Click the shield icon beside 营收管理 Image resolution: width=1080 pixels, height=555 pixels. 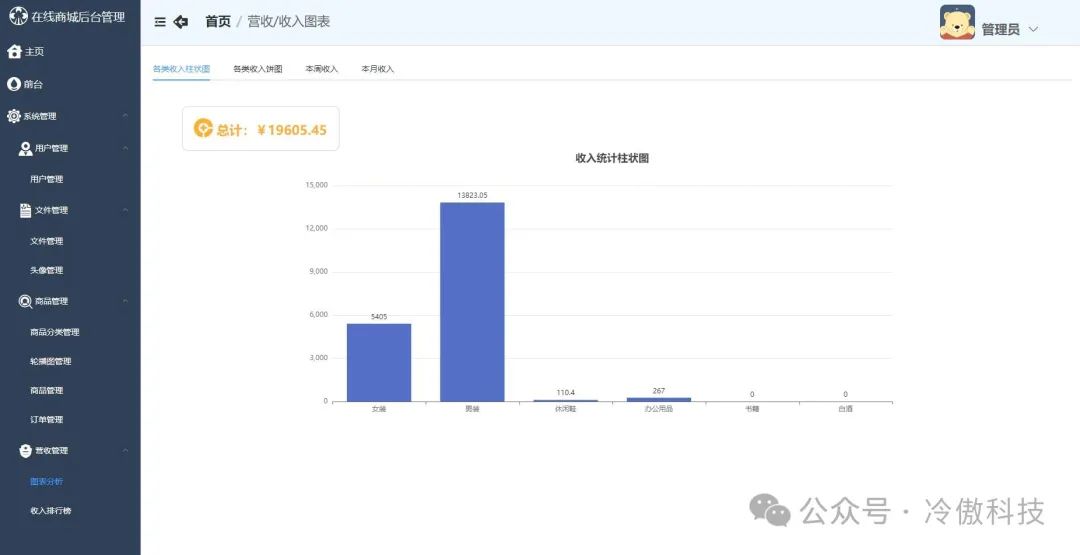pyautogui.click(x=25, y=451)
